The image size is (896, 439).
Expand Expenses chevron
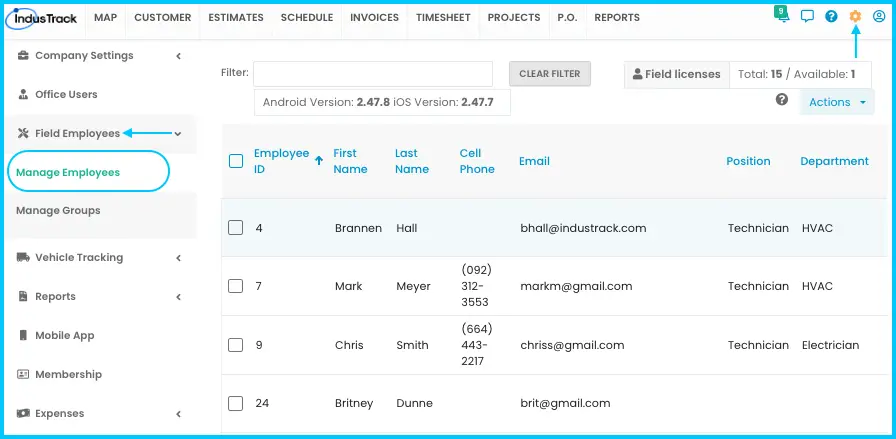click(x=179, y=414)
